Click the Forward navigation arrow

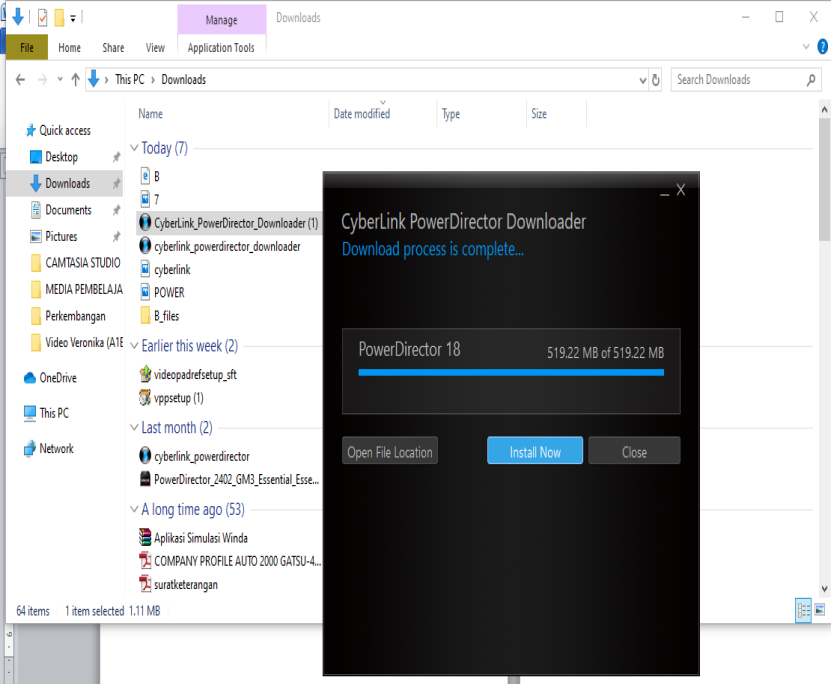[42, 80]
